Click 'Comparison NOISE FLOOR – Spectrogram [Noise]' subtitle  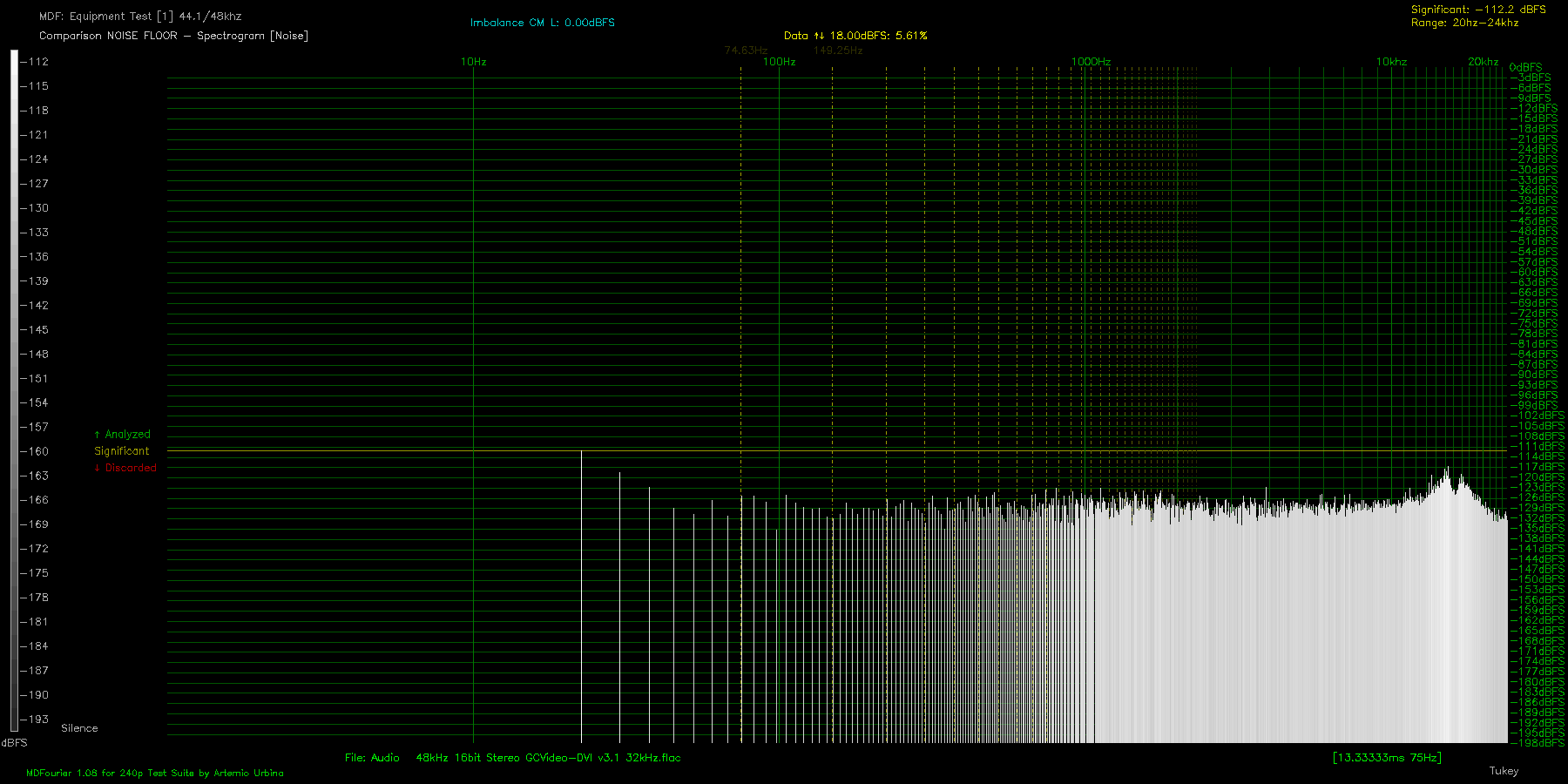[173, 36]
